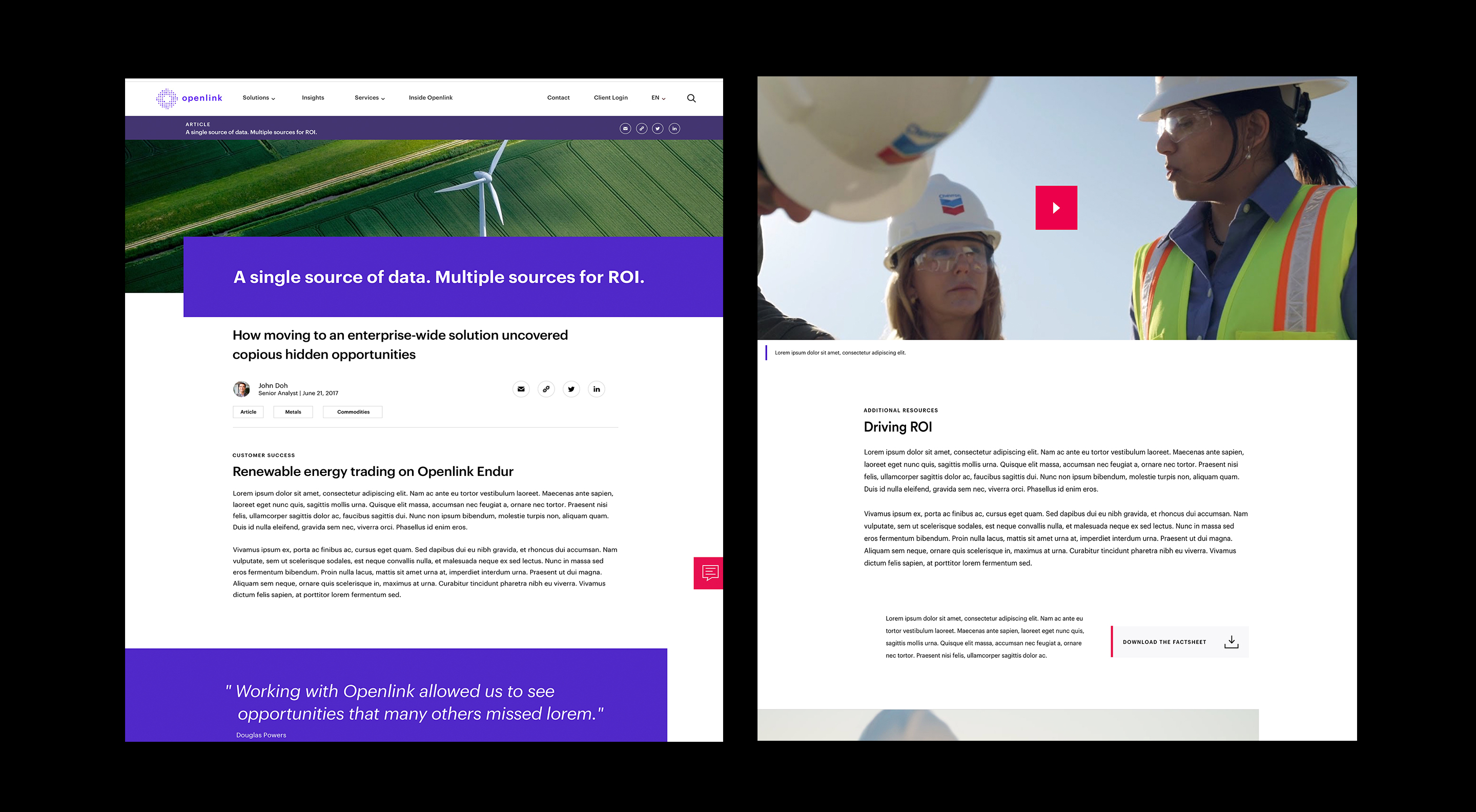
Task: Open Client Login link
Action: (x=611, y=98)
